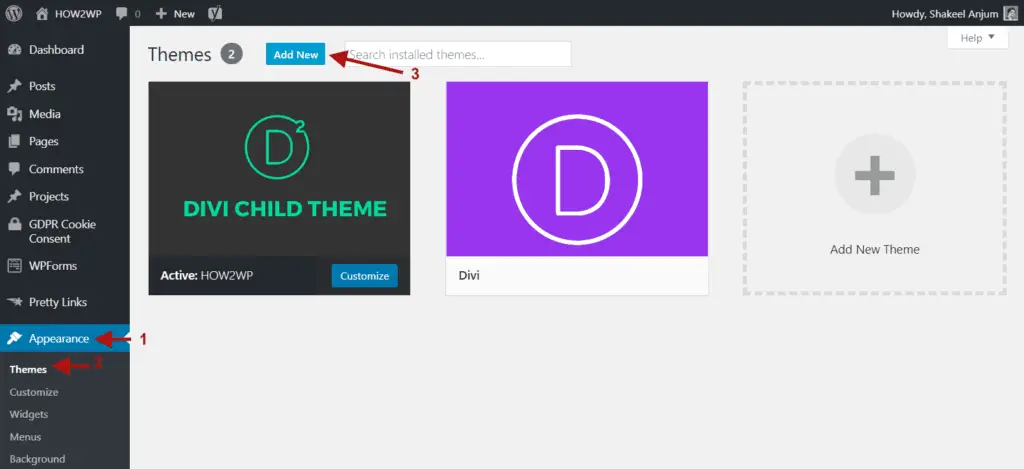The height and width of the screenshot is (469, 1024).
Task: Expand the Help dropdown tab
Action: tap(978, 38)
